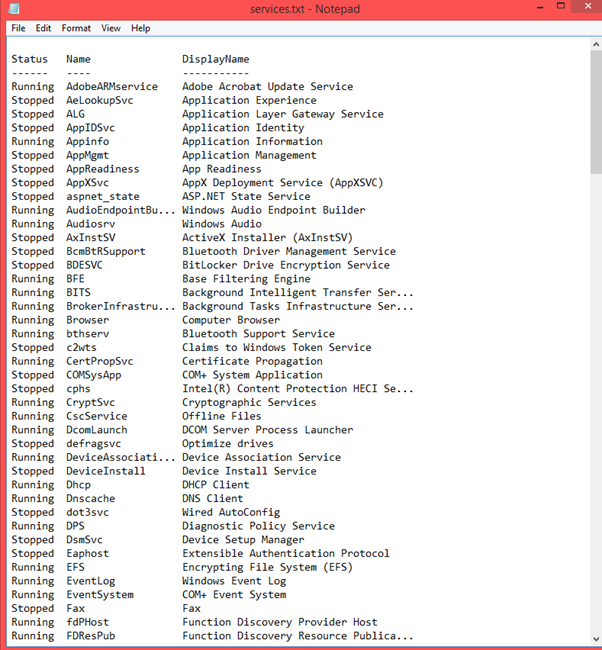The width and height of the screenshot is (602, 650).
Task: Click 'AppMgmt' service name
Action: 87,155
